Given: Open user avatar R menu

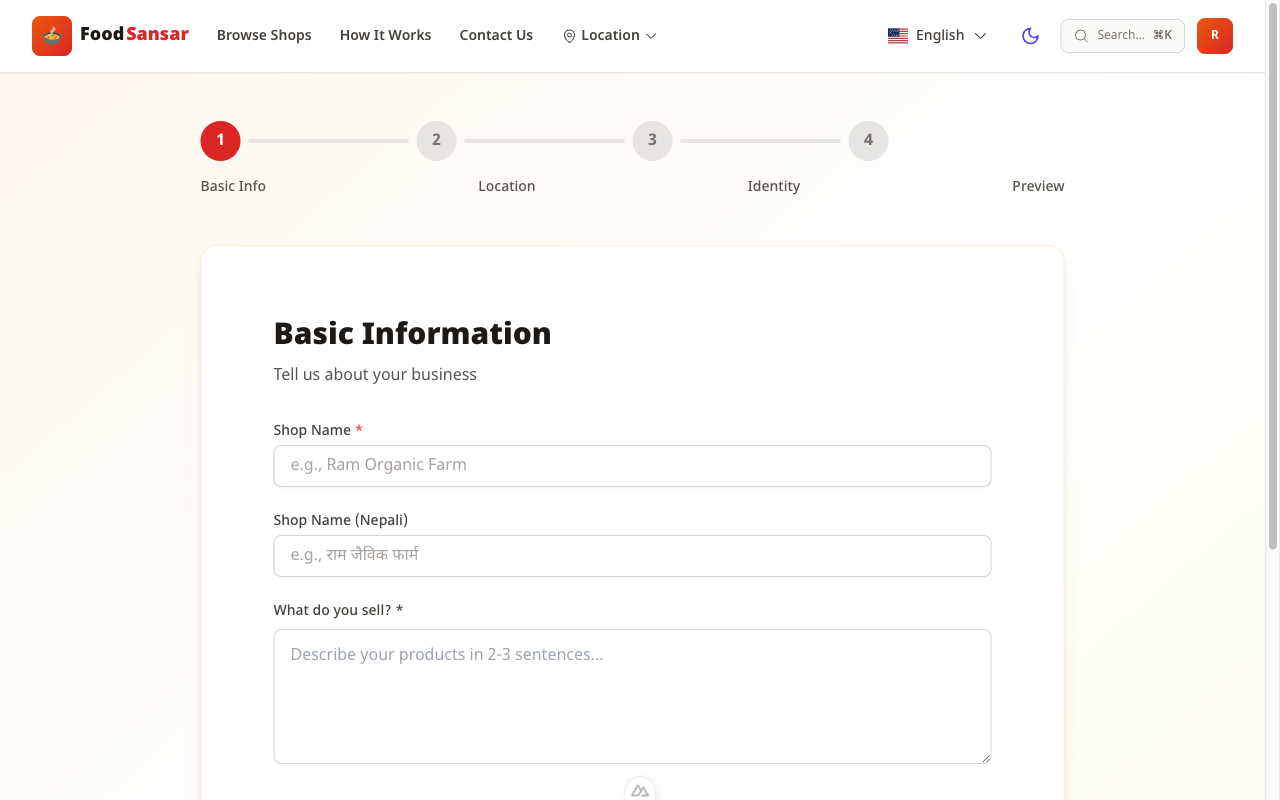Looking at the screenshot, I should point(1215,36).
